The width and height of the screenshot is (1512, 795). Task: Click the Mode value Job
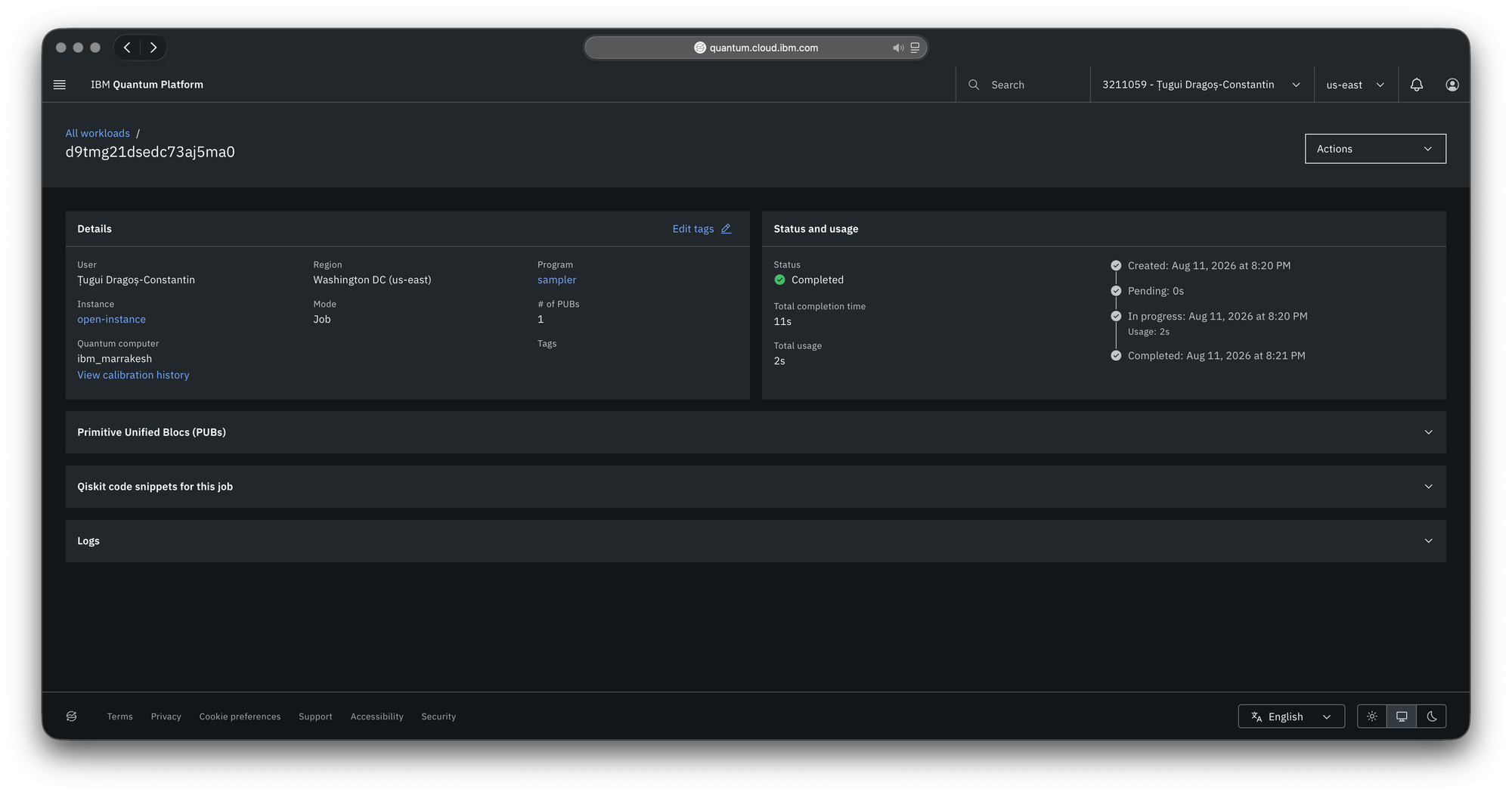322,319
